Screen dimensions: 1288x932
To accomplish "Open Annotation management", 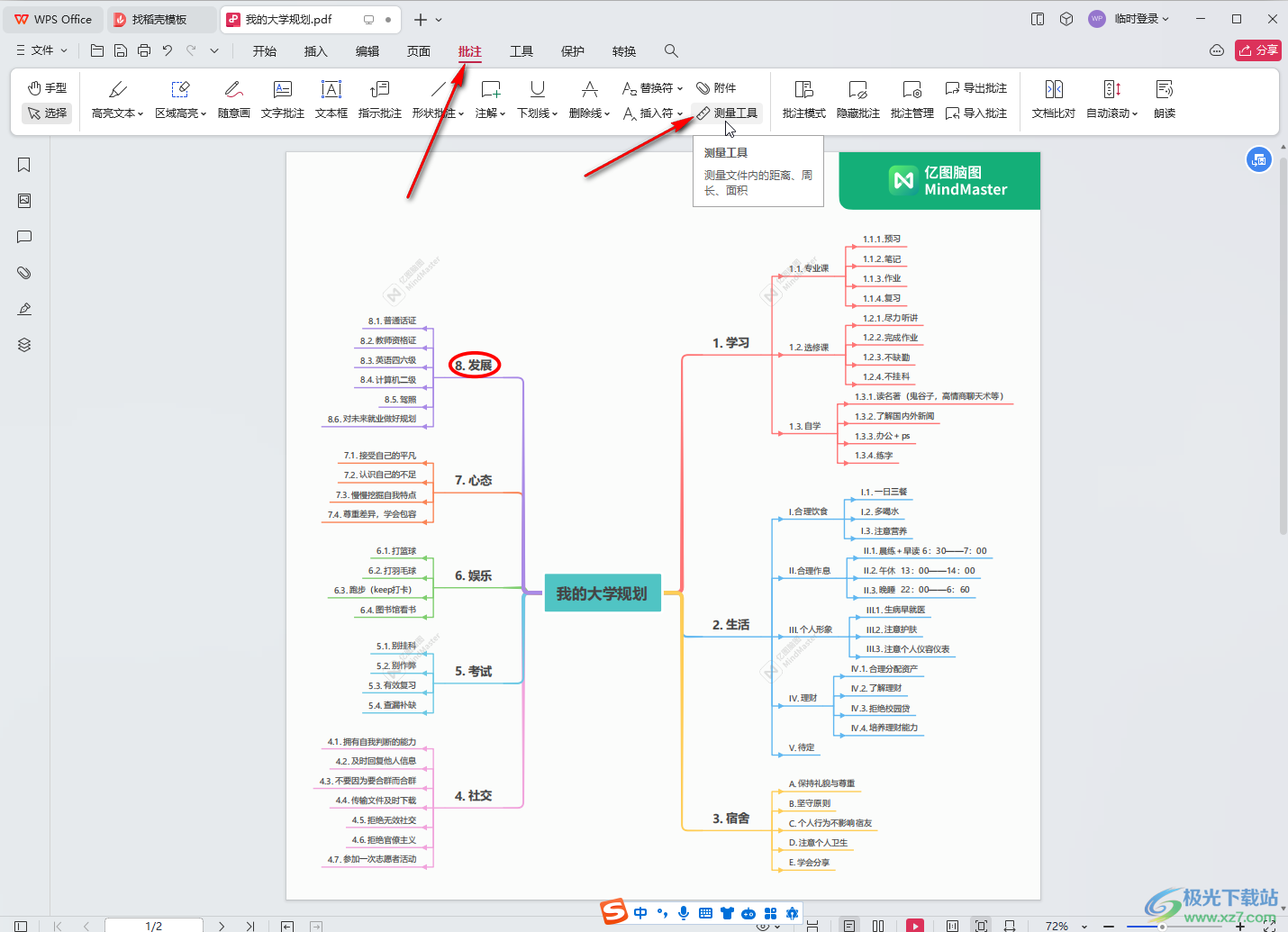I will [912, 99].
